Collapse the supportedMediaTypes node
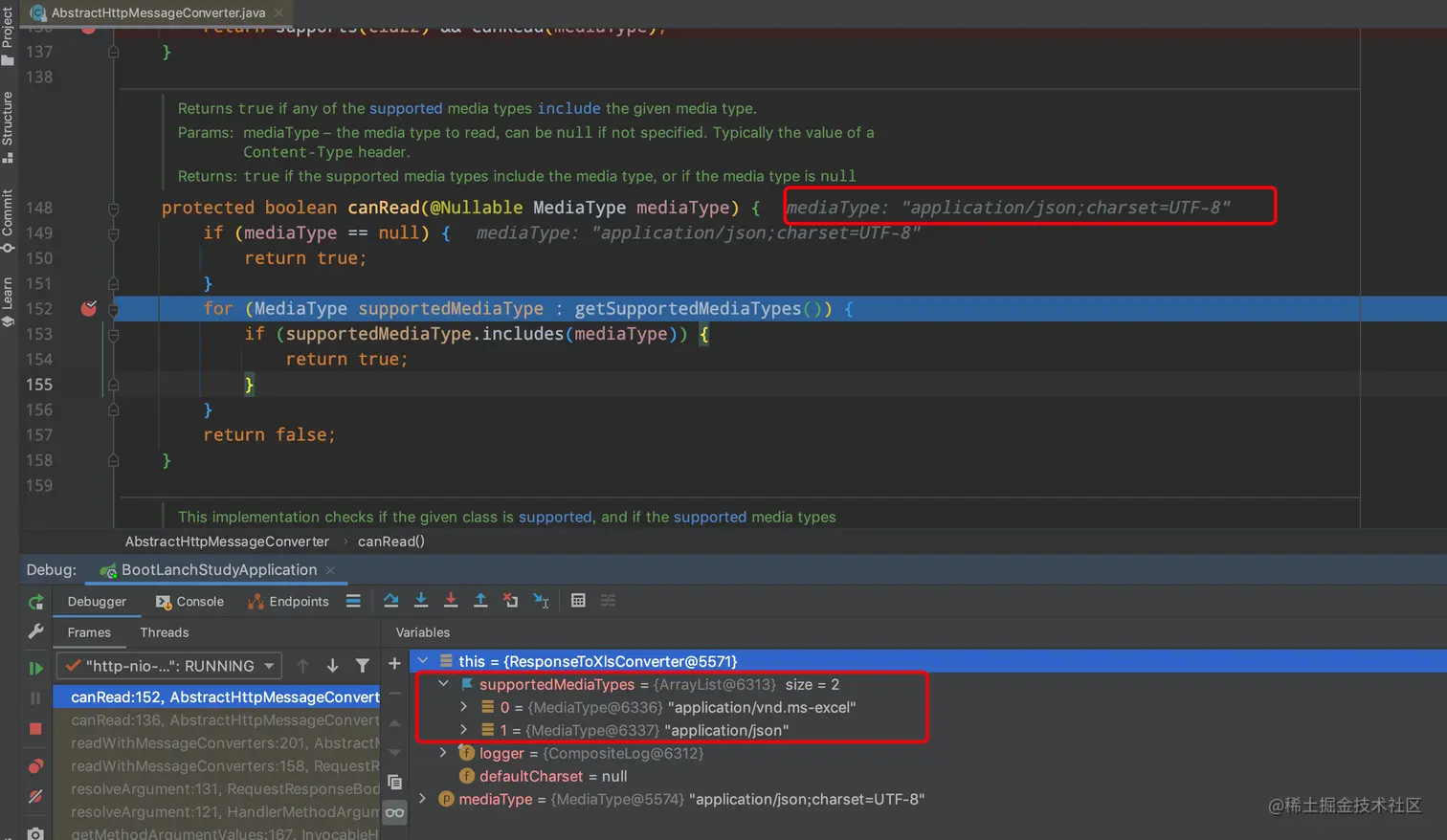Screen dimensions: 1447x840 443,684
